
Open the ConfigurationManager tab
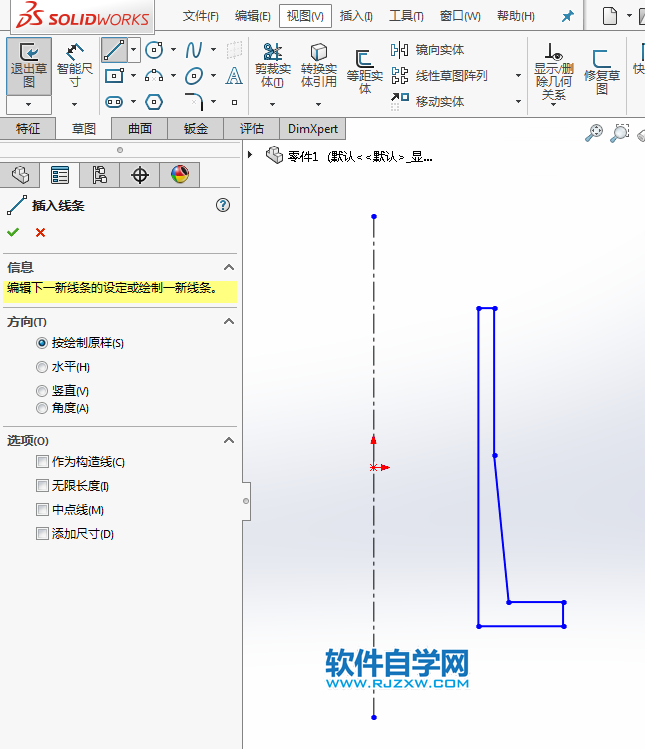(99, 175)
